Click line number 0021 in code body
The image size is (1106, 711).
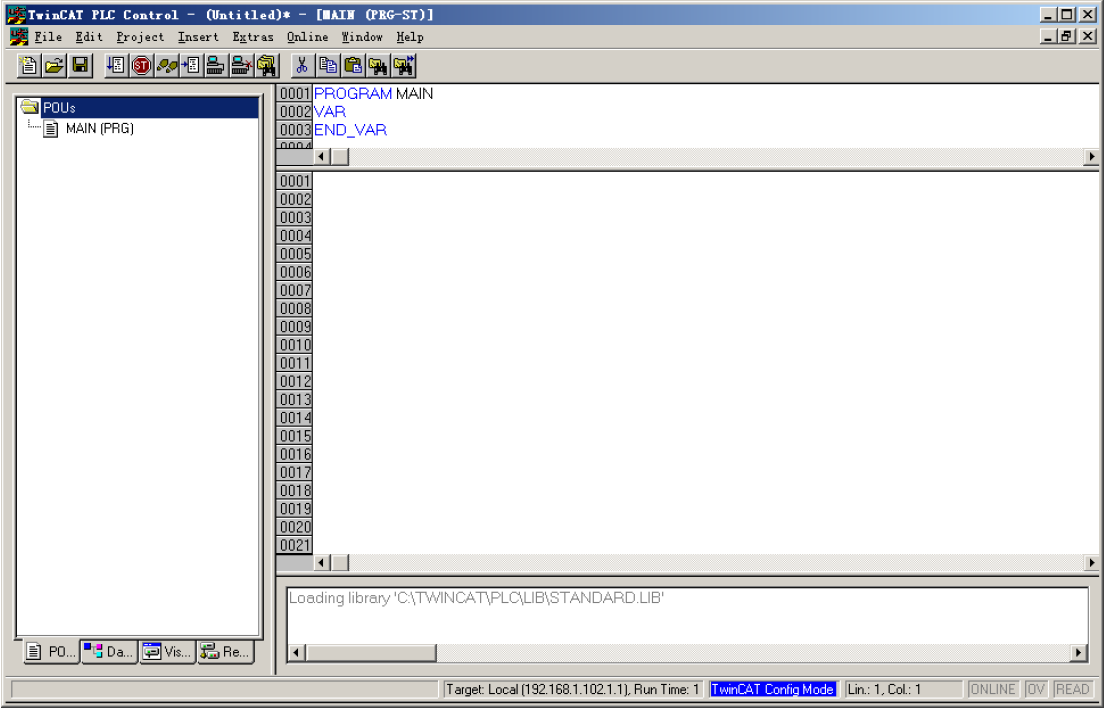295,545
